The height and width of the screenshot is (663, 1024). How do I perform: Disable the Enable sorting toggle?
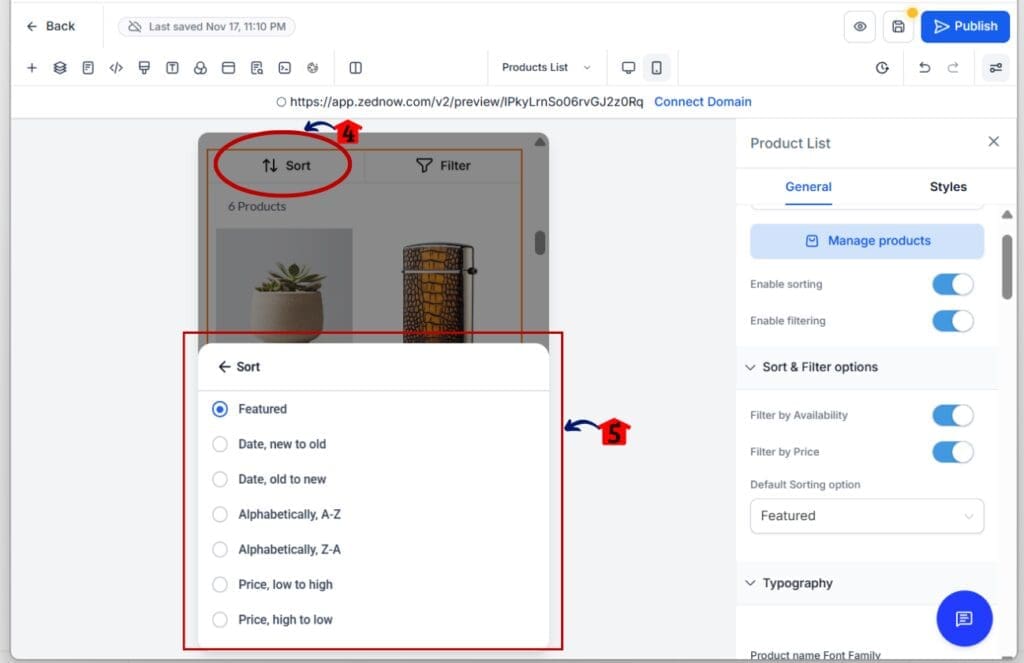[x=952, y=284]
